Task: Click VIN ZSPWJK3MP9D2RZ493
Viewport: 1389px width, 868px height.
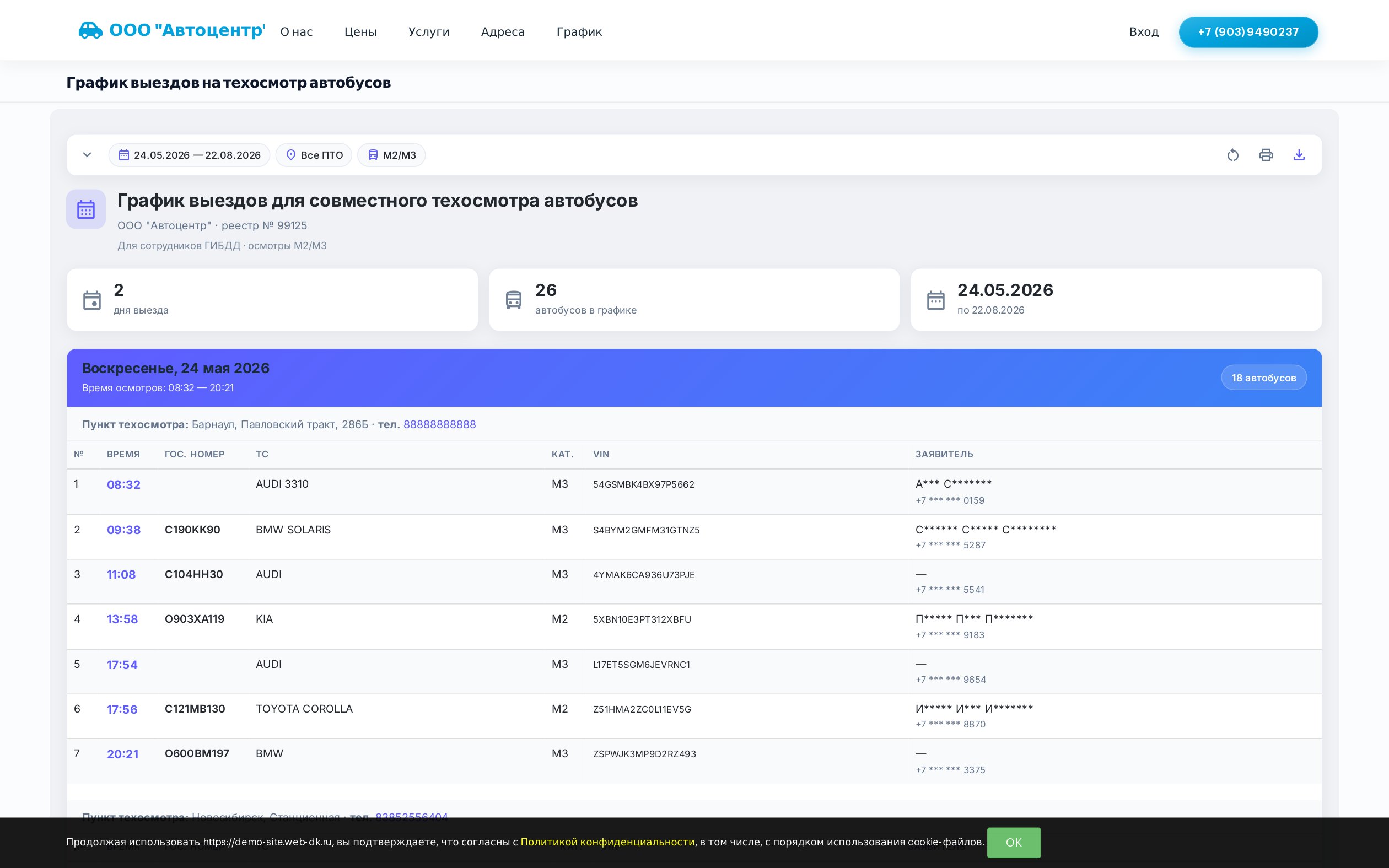Action: (644, 754)
